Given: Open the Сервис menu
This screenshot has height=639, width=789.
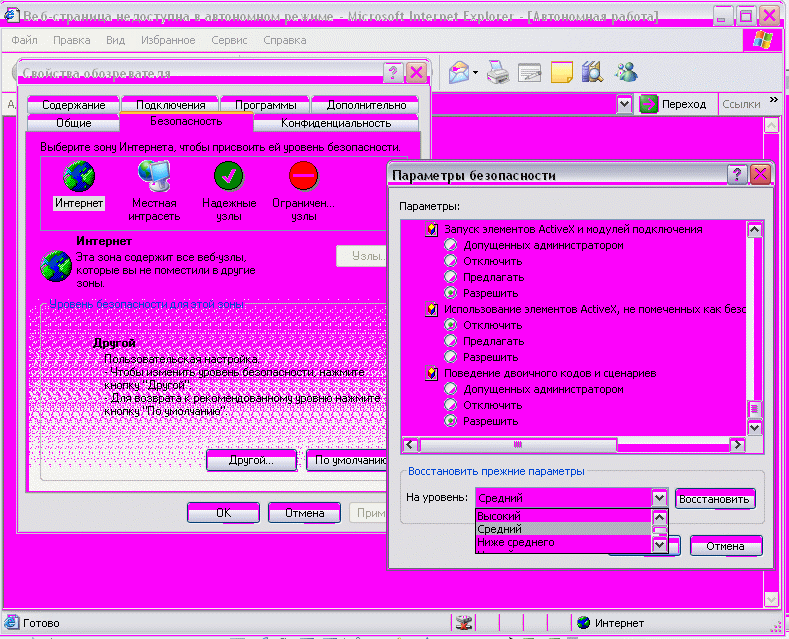Looking at the screenshot, I should coord(229,40).
